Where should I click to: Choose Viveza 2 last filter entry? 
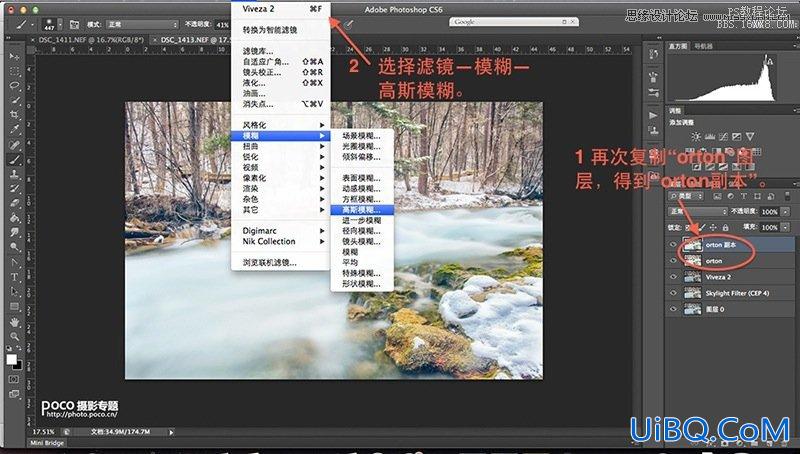click(281, 9)
